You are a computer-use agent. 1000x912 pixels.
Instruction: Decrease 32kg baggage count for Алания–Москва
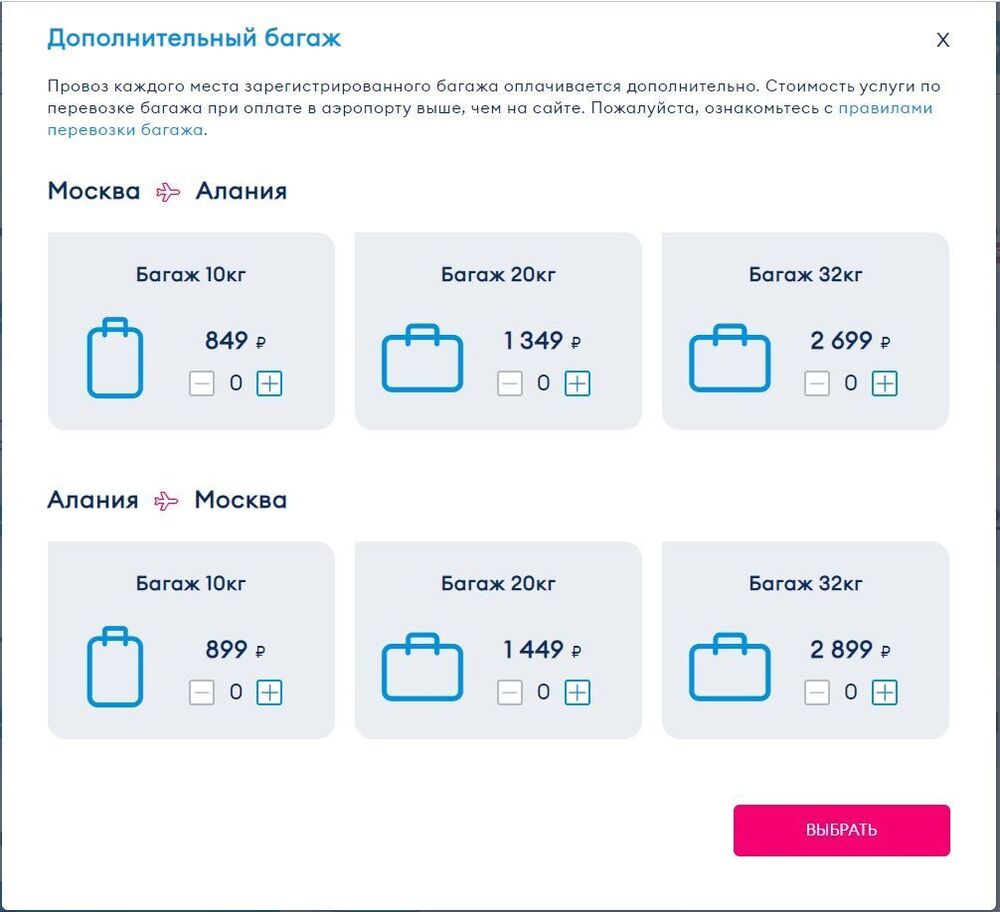[817, 692]
